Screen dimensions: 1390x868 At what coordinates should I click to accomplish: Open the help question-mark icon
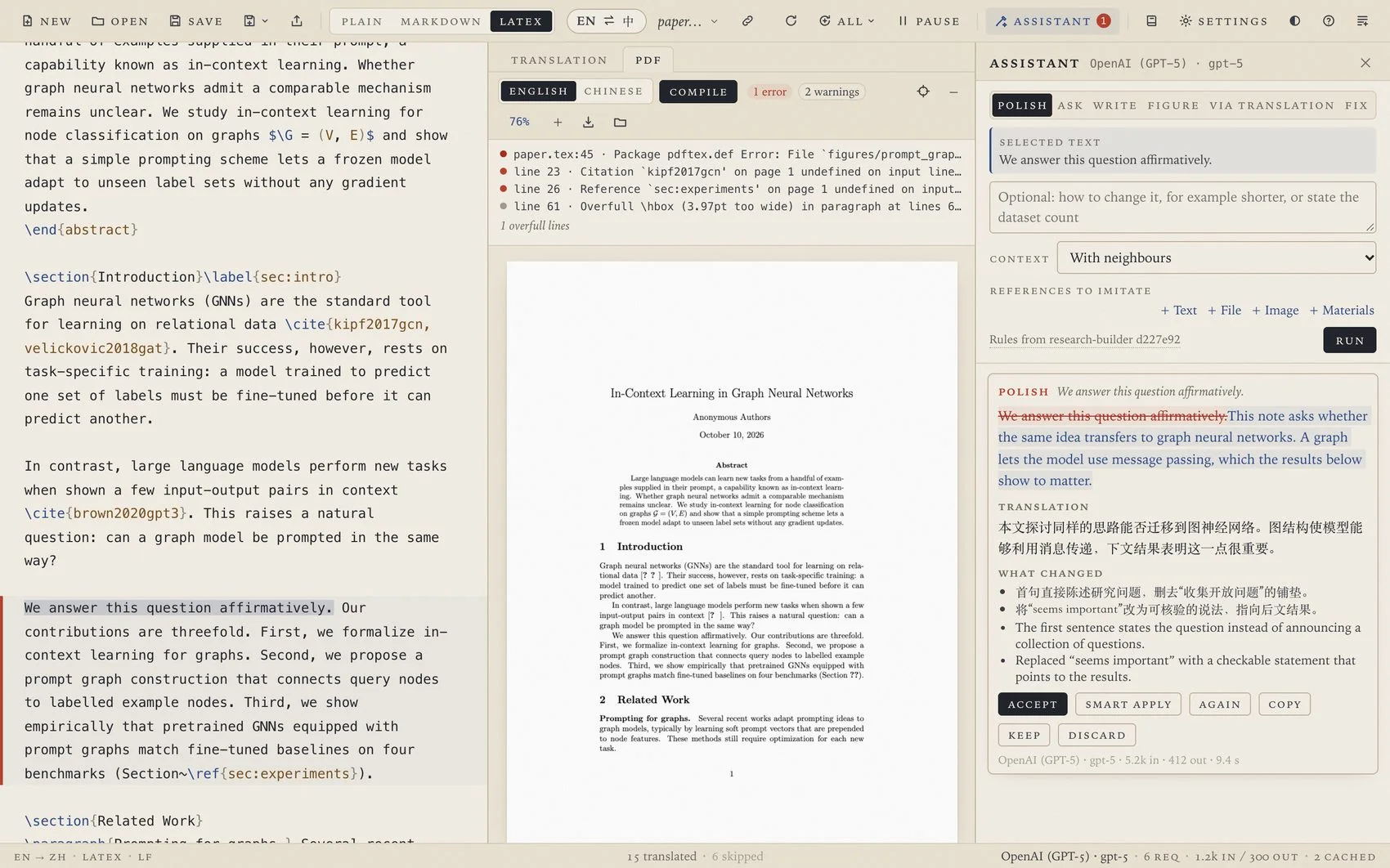[x=1329, y=21]
